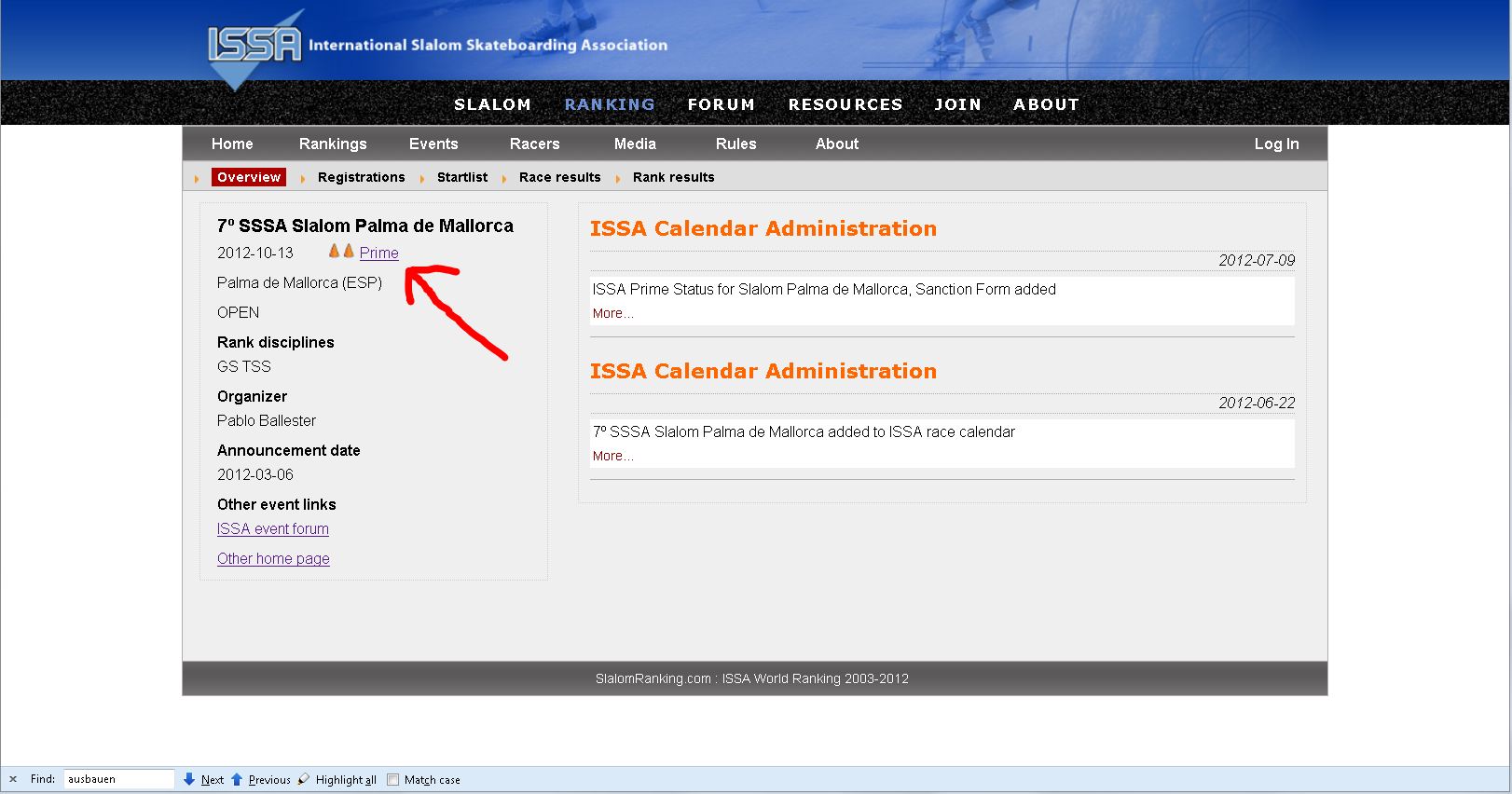The image size is (1512, 794).
Task: Enable the Match case checkbox
Action: tap(392, 780)
